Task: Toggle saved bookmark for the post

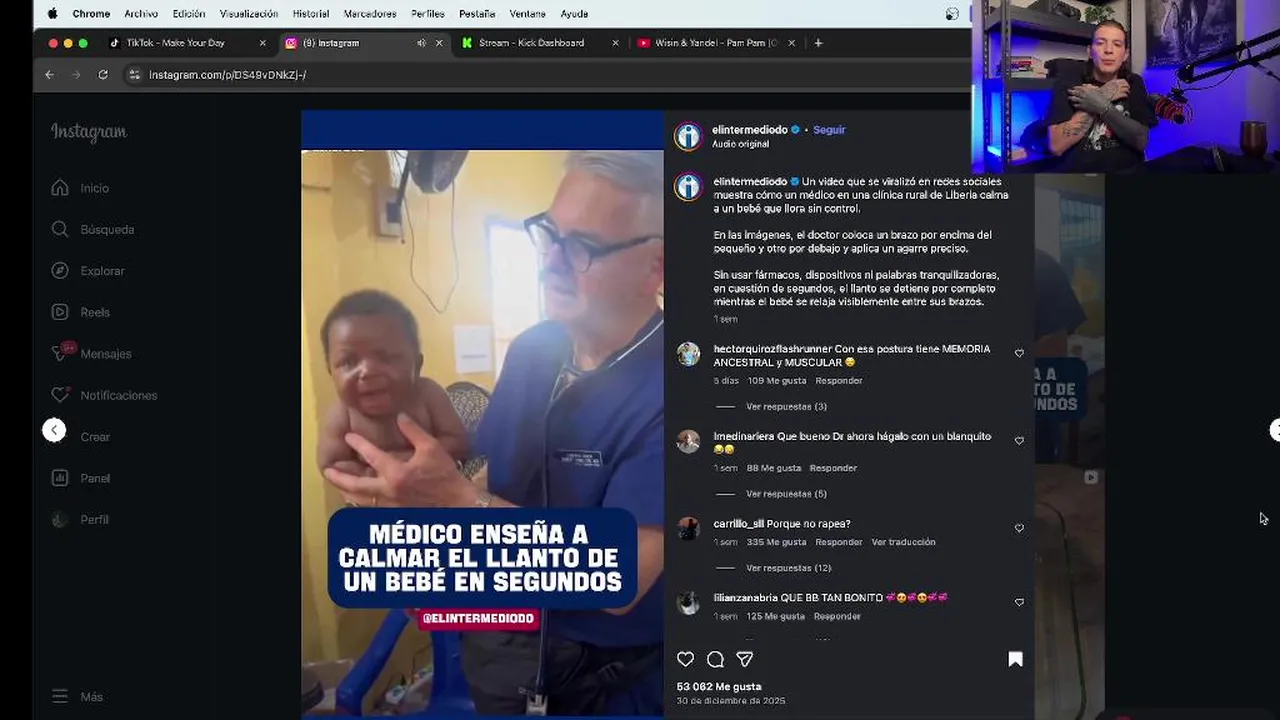Action: [x=1015, y=659]
